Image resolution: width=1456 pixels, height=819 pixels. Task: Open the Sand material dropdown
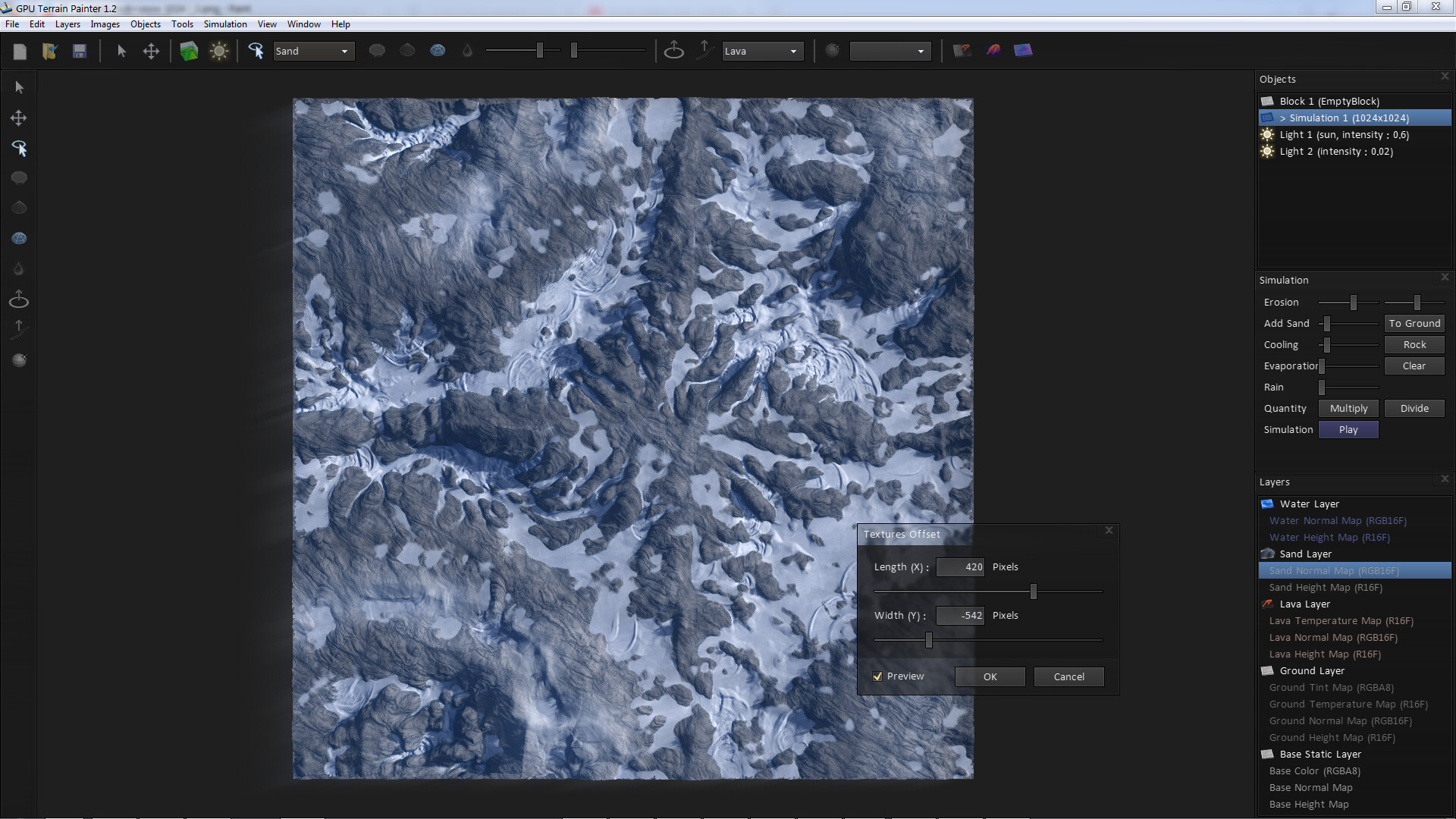pyautogui.click(x=313, y=51)
